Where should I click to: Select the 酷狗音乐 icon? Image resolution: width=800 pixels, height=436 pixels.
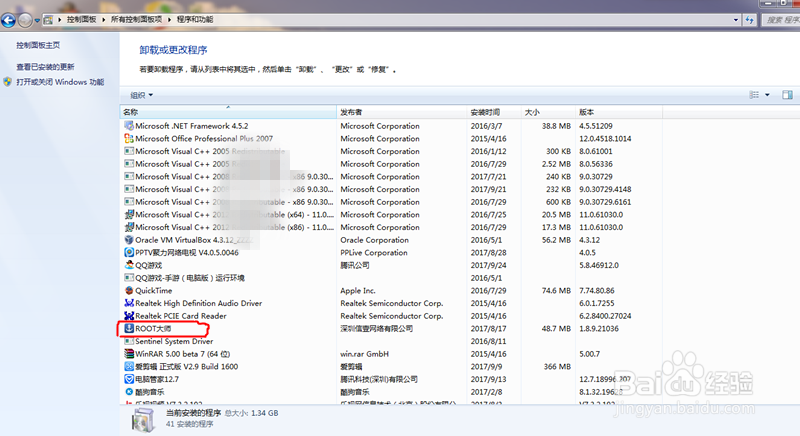129,392
